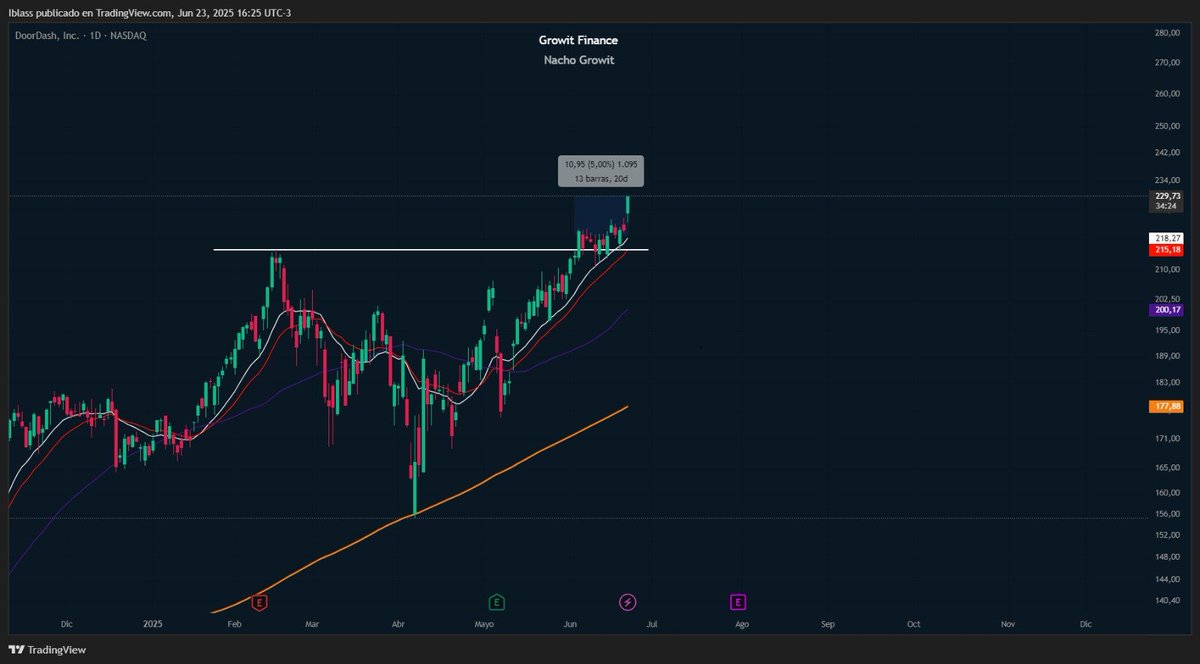Click the countdown timer label 34:24
This screenshot has width=1200, height=664.
(1168, 206)
